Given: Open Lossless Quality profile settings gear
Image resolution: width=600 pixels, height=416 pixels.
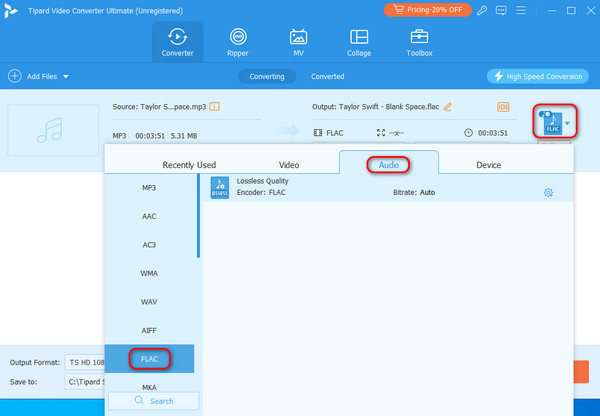Looking at the screenshot, I should coord(548,193).
